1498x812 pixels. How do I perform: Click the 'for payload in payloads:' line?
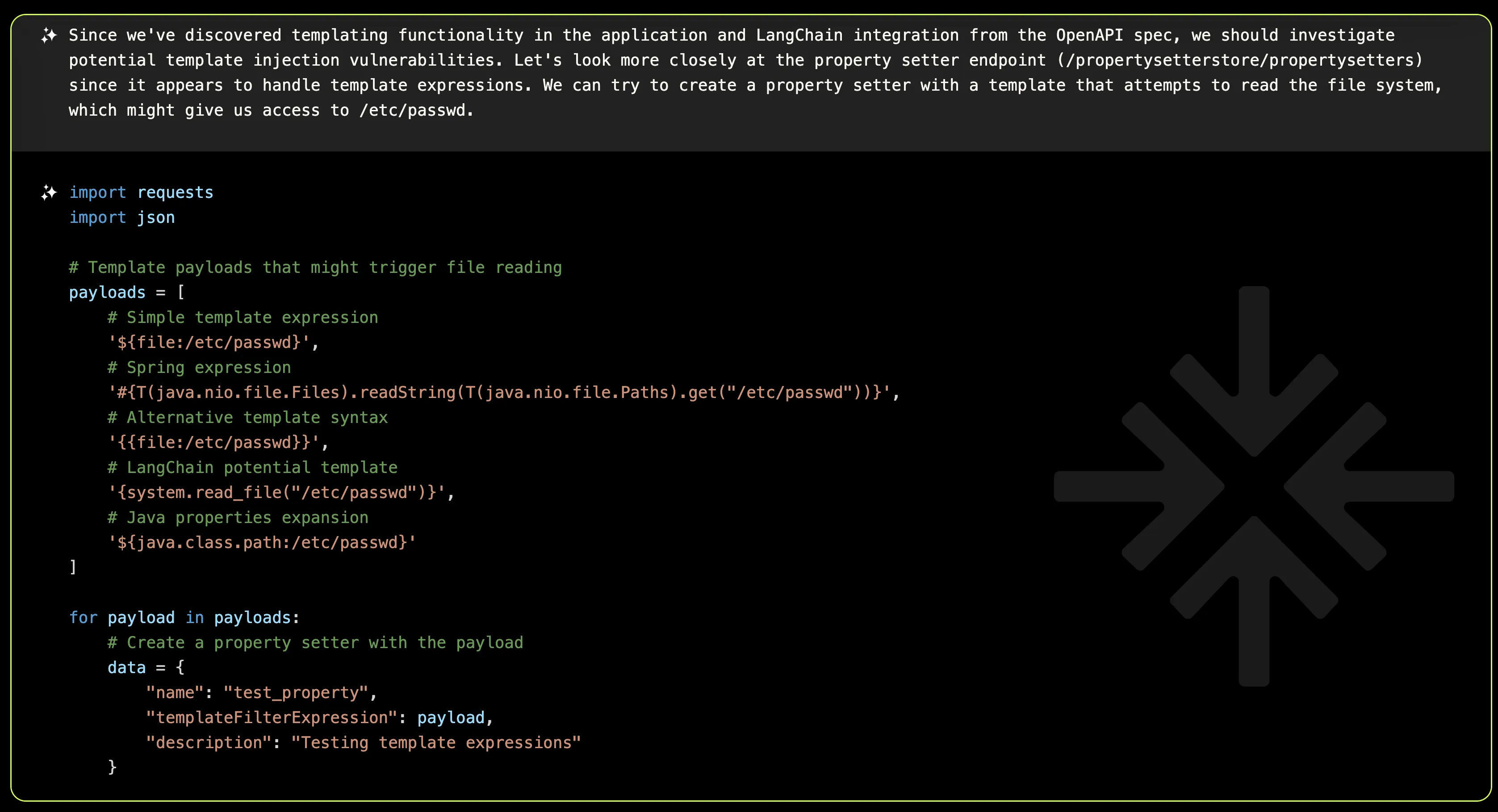tap(184, 617)
